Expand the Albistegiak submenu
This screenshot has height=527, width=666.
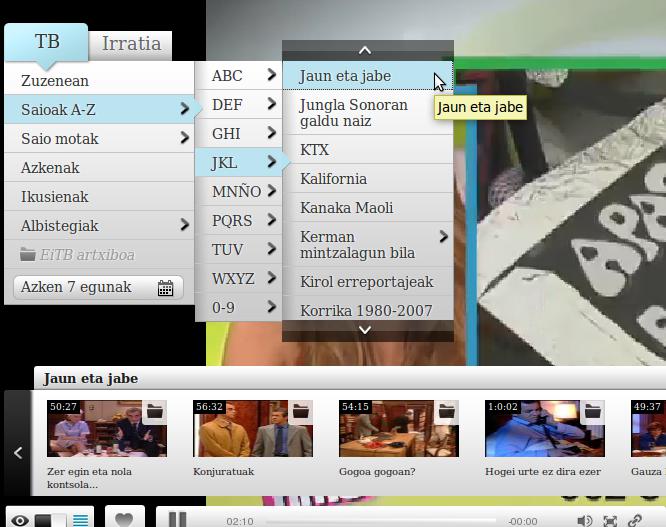point(184,226)
